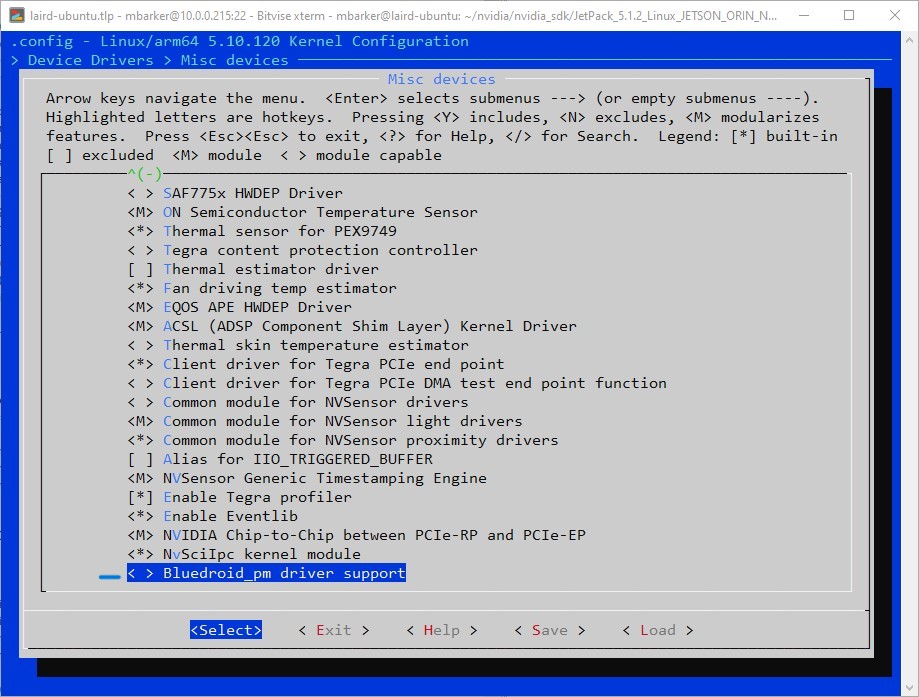The width and height of the screenshot is (919, 697).
Task: Select NVIDIA Chip-to-Chip between PCIe-RP and PCIe-EP
Action: (x=374, y=535)
